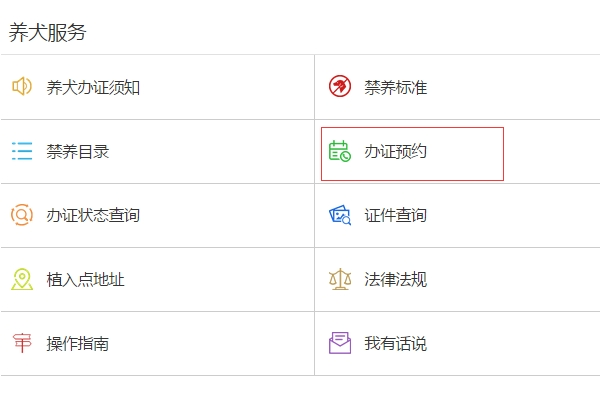This screenshot has width=600, height=400.
Task: Open the 证件查询 certificate query
Action: coord(396,215)
